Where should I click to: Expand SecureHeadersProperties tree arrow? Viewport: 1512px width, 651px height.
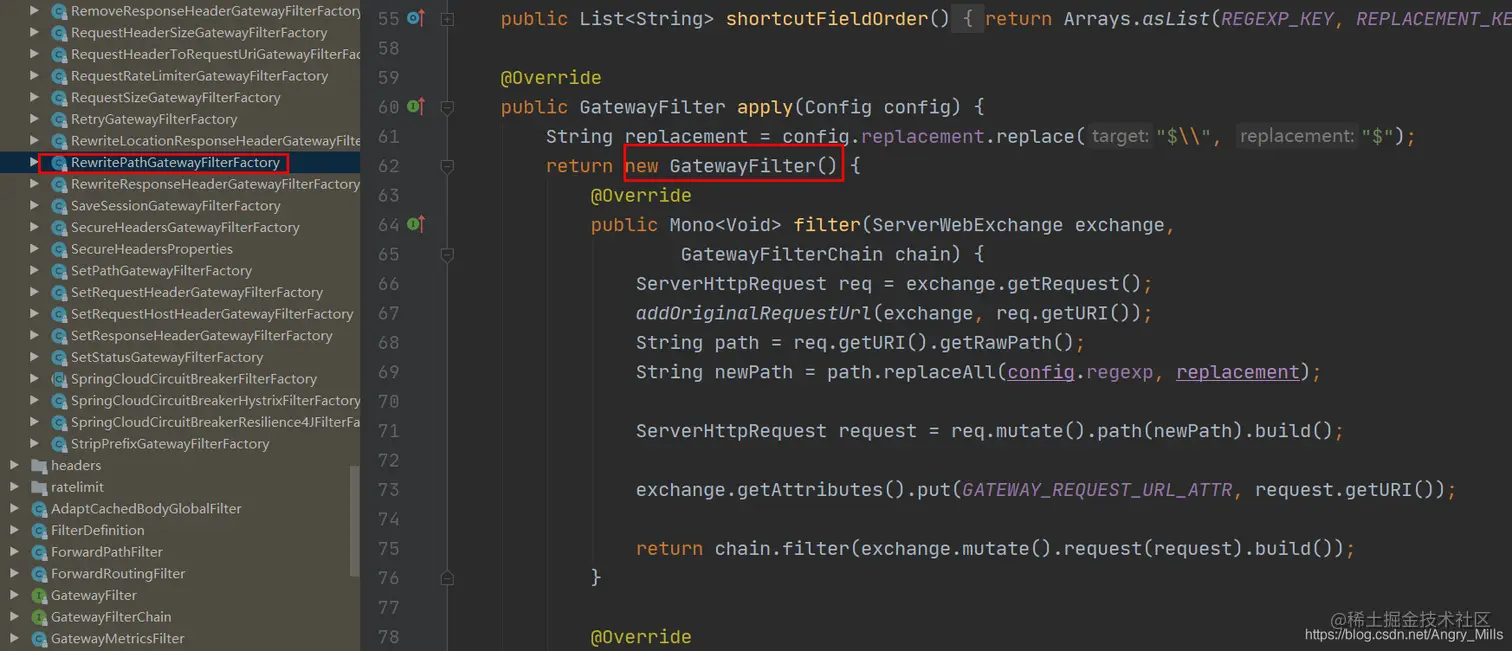(x=36, y=249)
